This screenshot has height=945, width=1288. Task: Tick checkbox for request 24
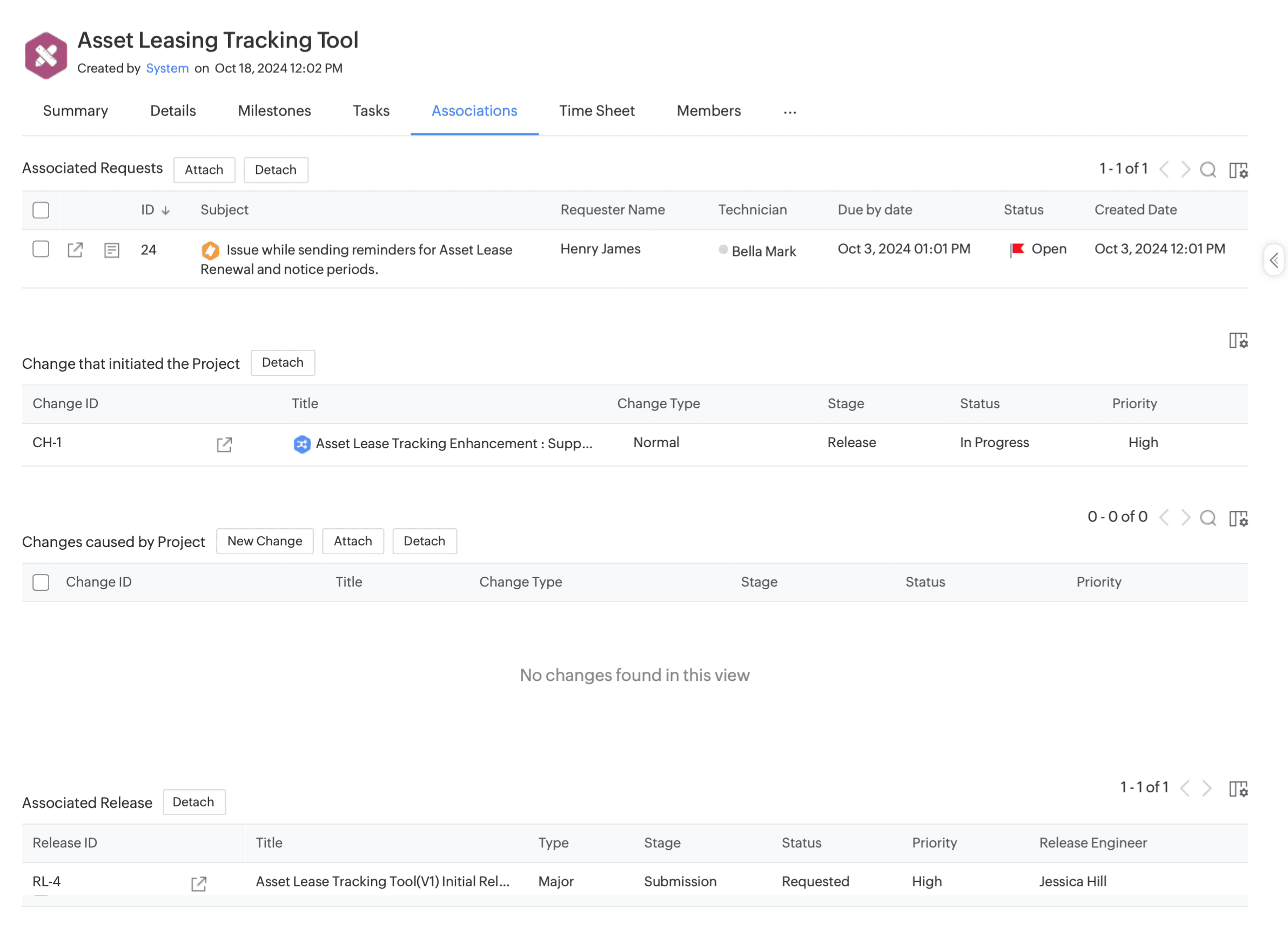[41, 249]
